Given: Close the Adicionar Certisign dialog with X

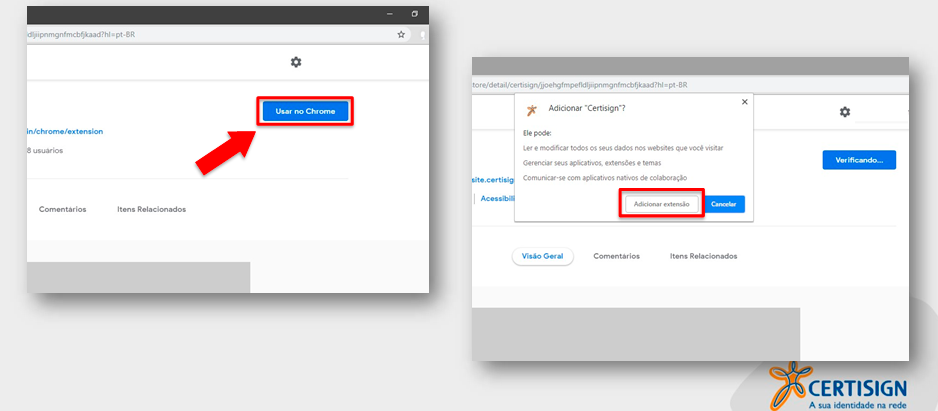Looking at the screenshot, I should (x=745, y=102).
